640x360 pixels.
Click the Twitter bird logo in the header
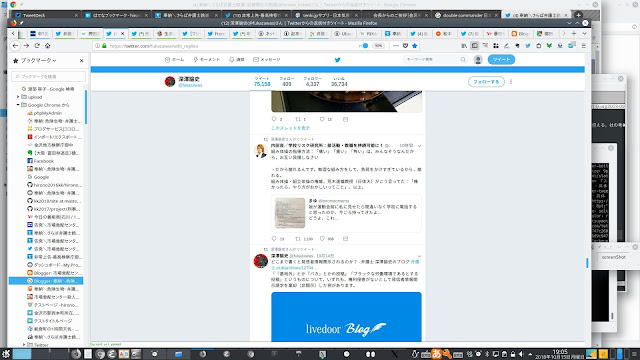pos(337,60)
